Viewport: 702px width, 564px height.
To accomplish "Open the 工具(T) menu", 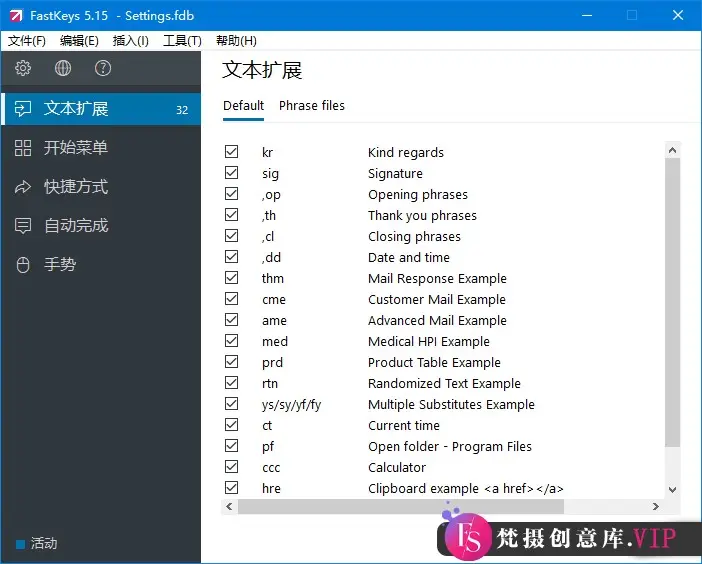I will coord(182,41).
